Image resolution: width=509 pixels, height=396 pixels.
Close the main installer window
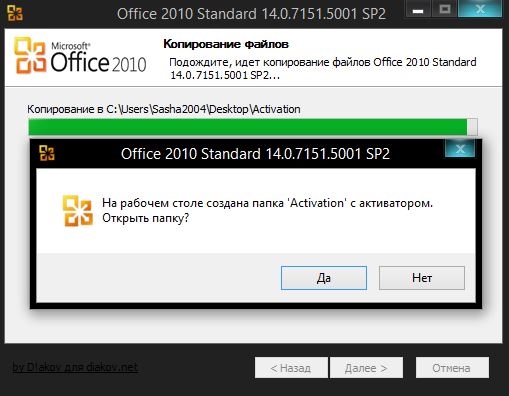[480, 9]
